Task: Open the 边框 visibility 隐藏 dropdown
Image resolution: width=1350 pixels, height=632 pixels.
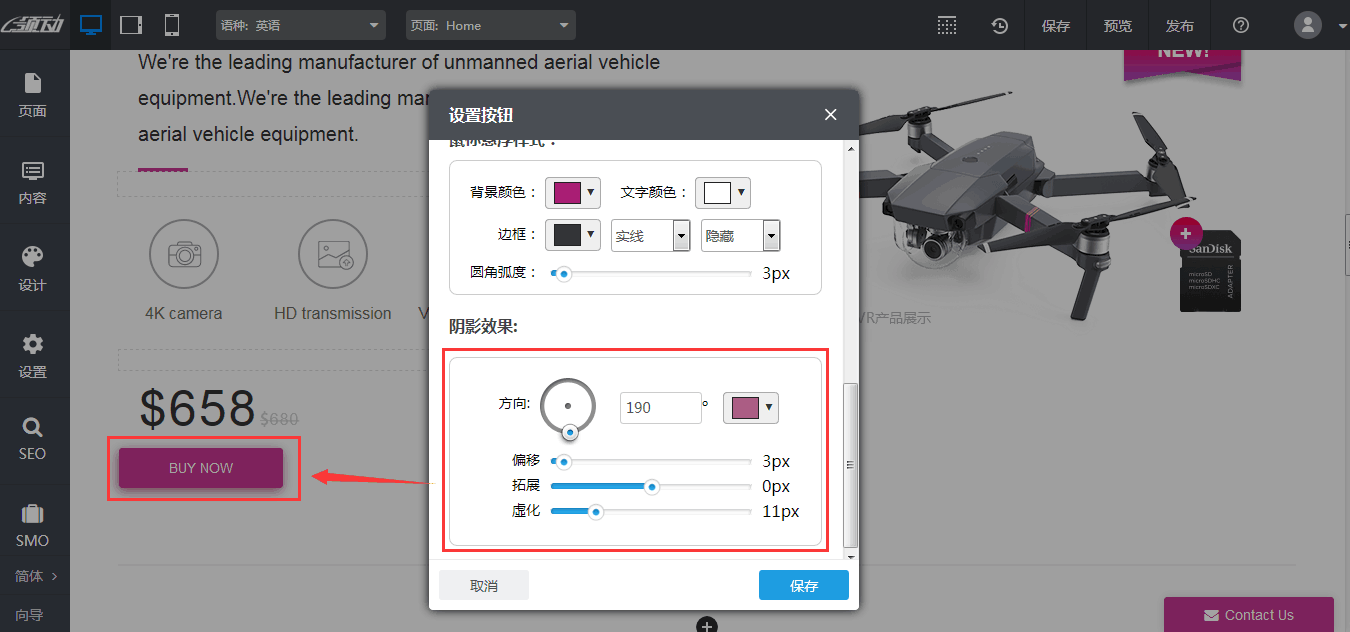Action: 740,235
